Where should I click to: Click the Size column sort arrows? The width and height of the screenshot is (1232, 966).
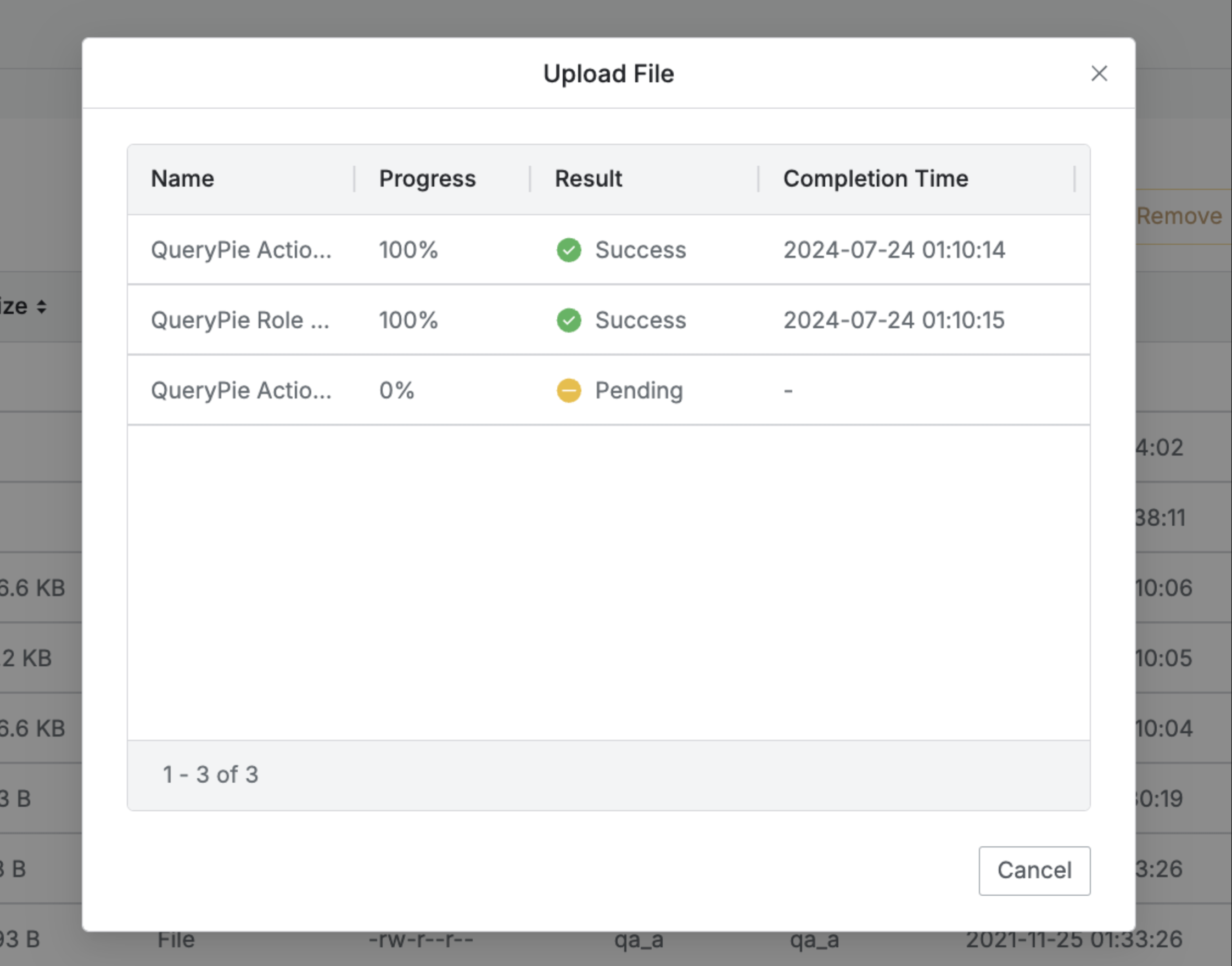point(41,307)
